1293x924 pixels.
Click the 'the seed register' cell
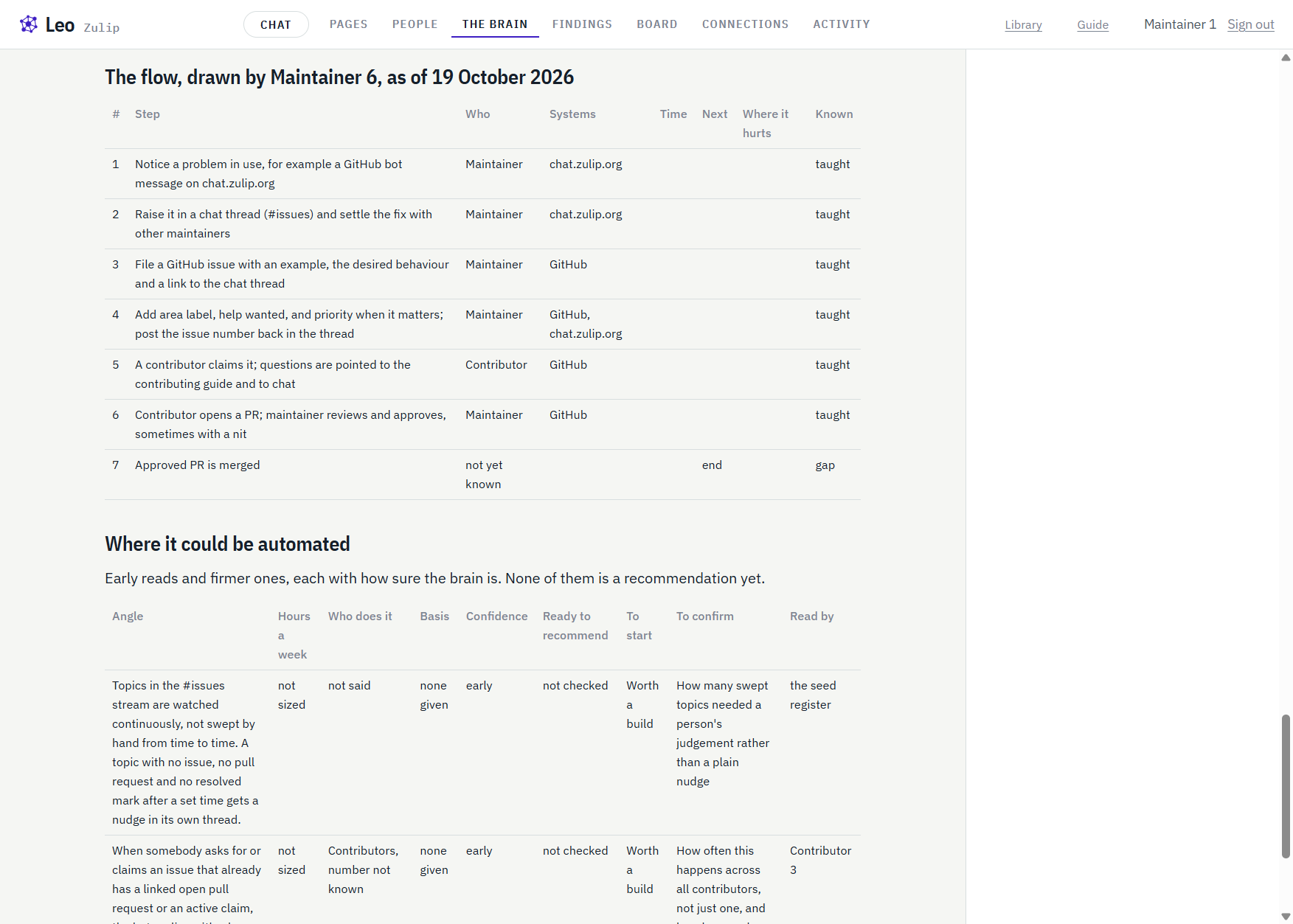pos(813,695)
